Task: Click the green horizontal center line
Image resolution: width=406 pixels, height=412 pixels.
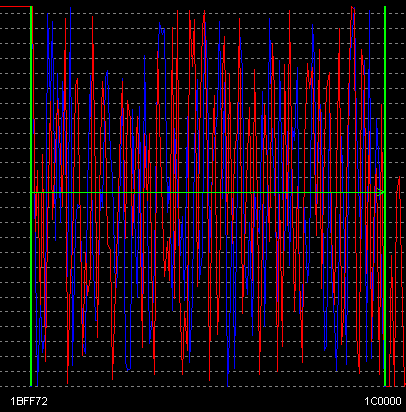Action: 207,192
